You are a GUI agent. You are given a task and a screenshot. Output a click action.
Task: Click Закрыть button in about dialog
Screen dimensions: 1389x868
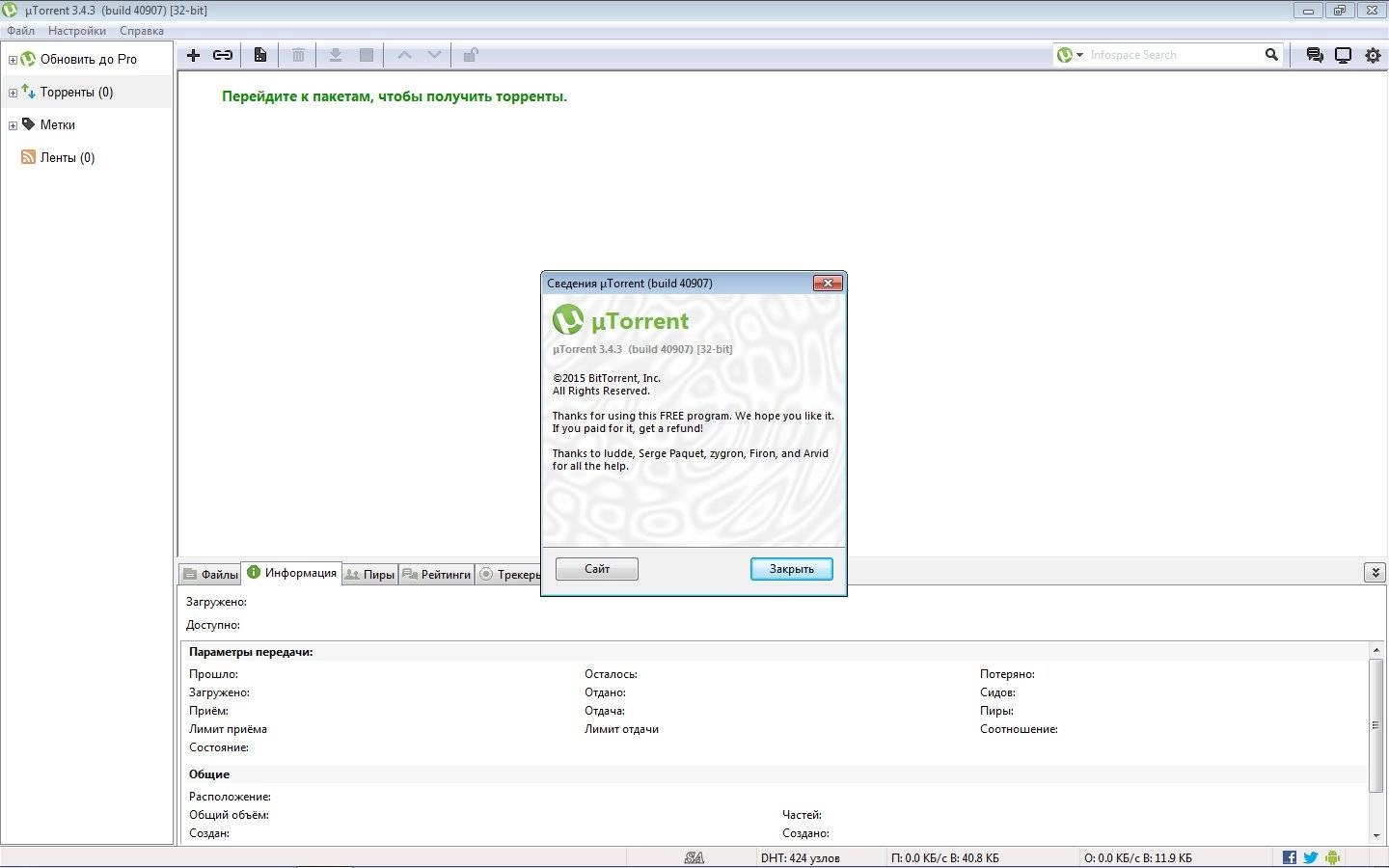[791, 569]
